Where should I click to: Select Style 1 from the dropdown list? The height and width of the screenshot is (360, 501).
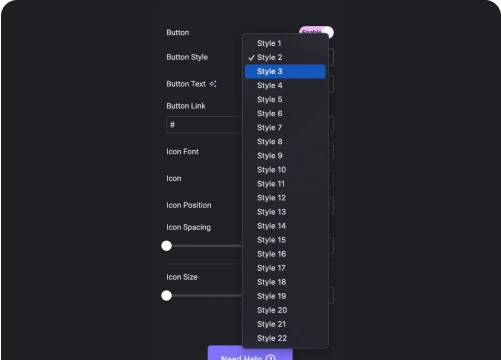click(x=285, y=43)
